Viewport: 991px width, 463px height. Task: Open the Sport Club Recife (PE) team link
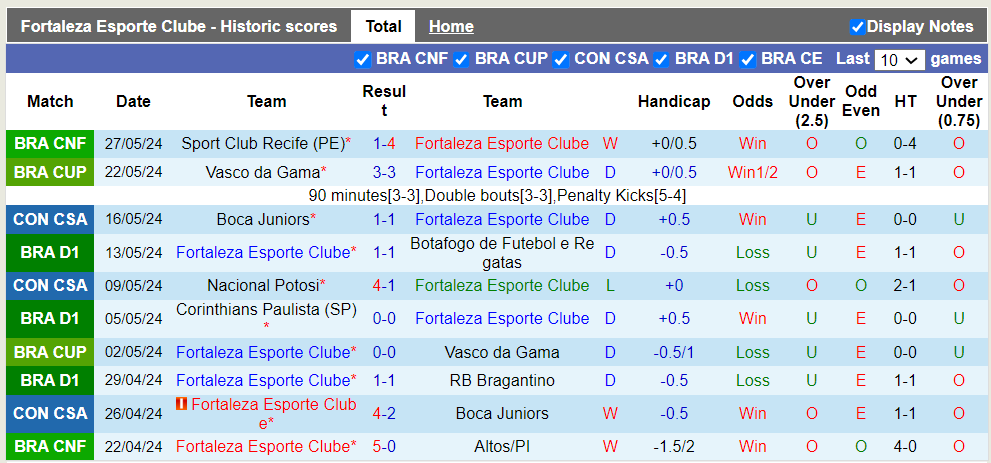click(x=262, y=143)
